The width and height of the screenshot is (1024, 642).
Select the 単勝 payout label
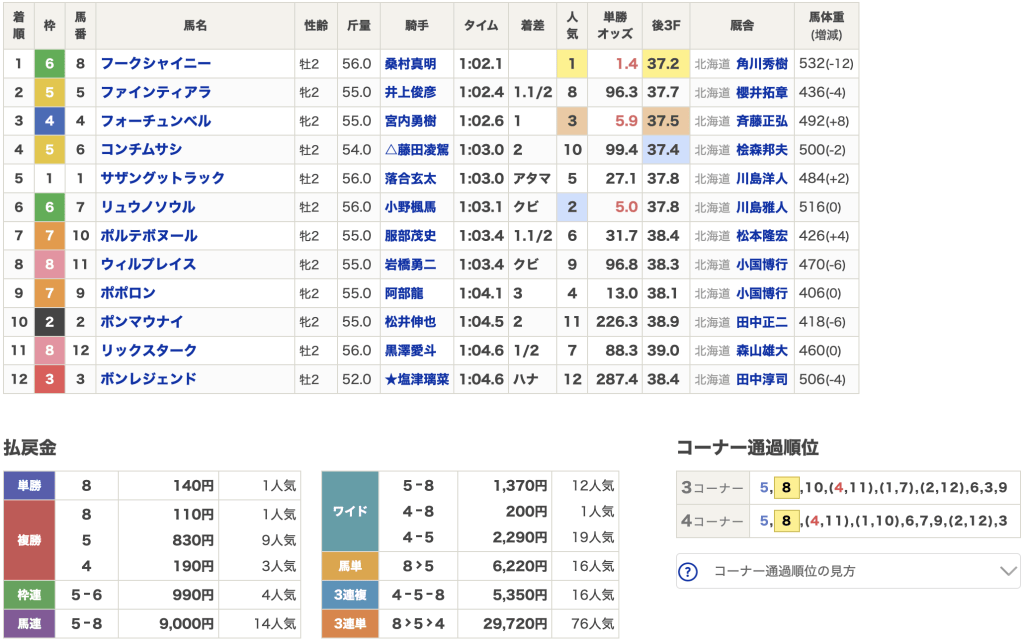point(29,486)
